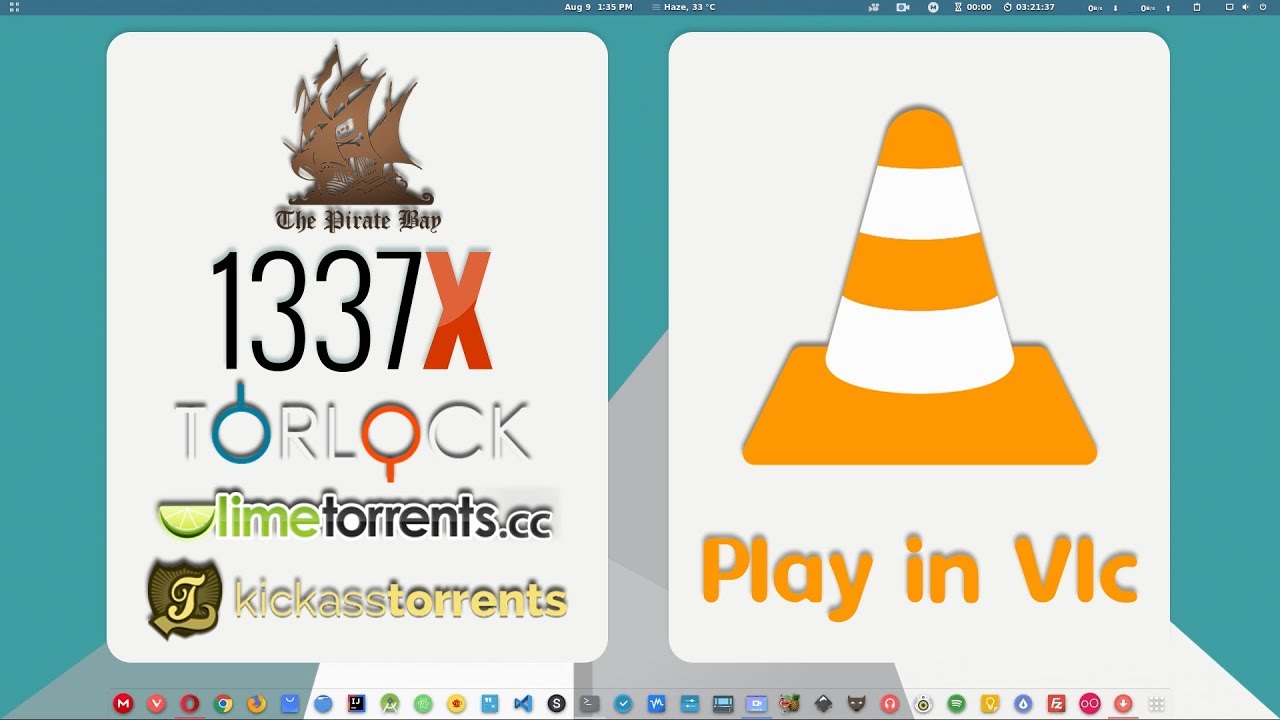Viewport: 1280px width, 720px height.
Task: Open the terminal emulator from the dock
Action: coord(590,703)
